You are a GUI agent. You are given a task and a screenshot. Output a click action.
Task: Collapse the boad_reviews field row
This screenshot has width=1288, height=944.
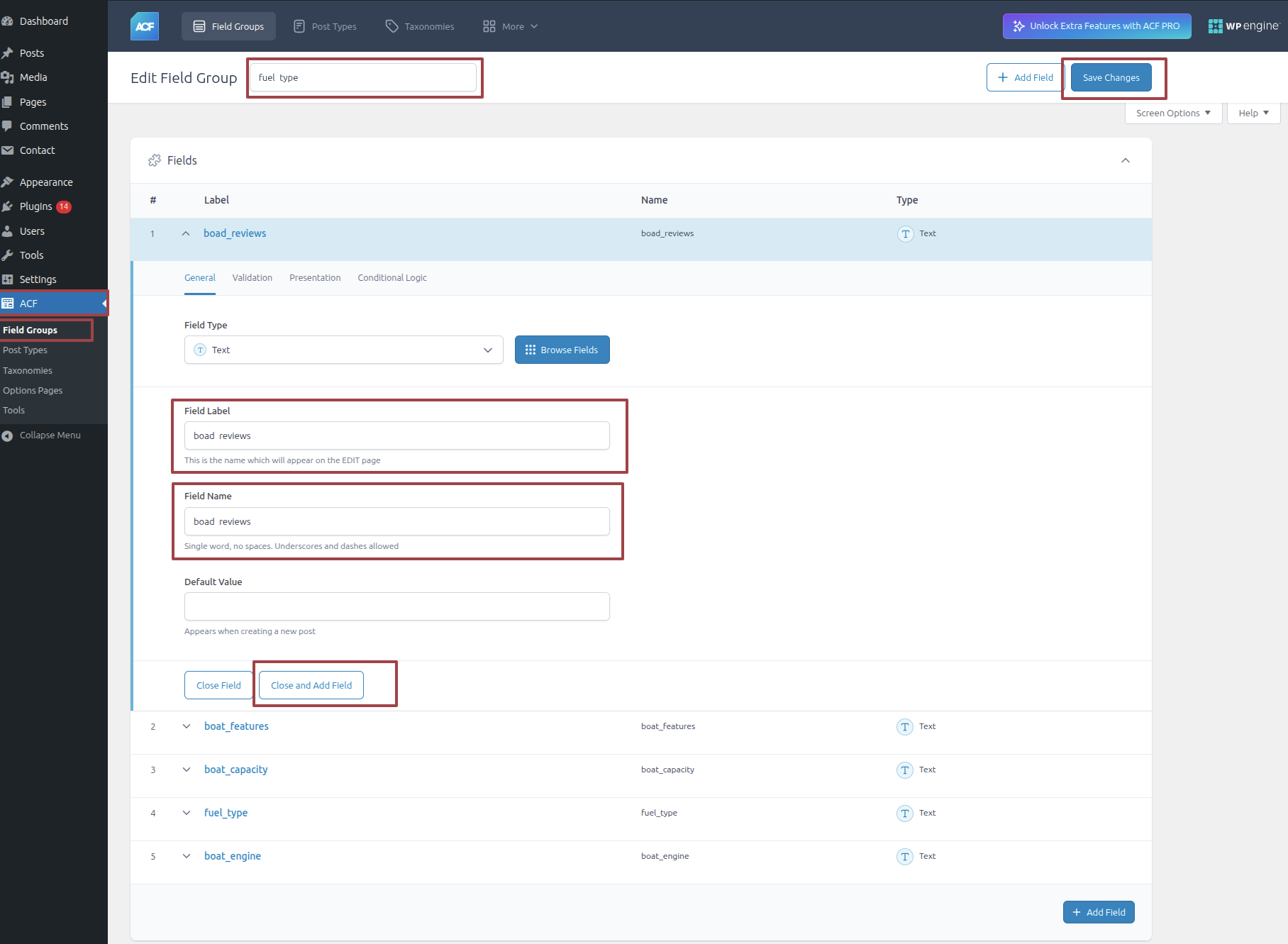coord(186,233)
